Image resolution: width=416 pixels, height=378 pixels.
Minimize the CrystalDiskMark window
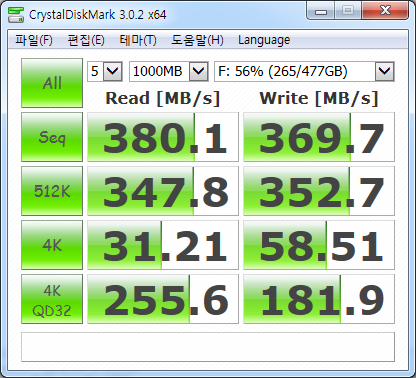(321, 11)
